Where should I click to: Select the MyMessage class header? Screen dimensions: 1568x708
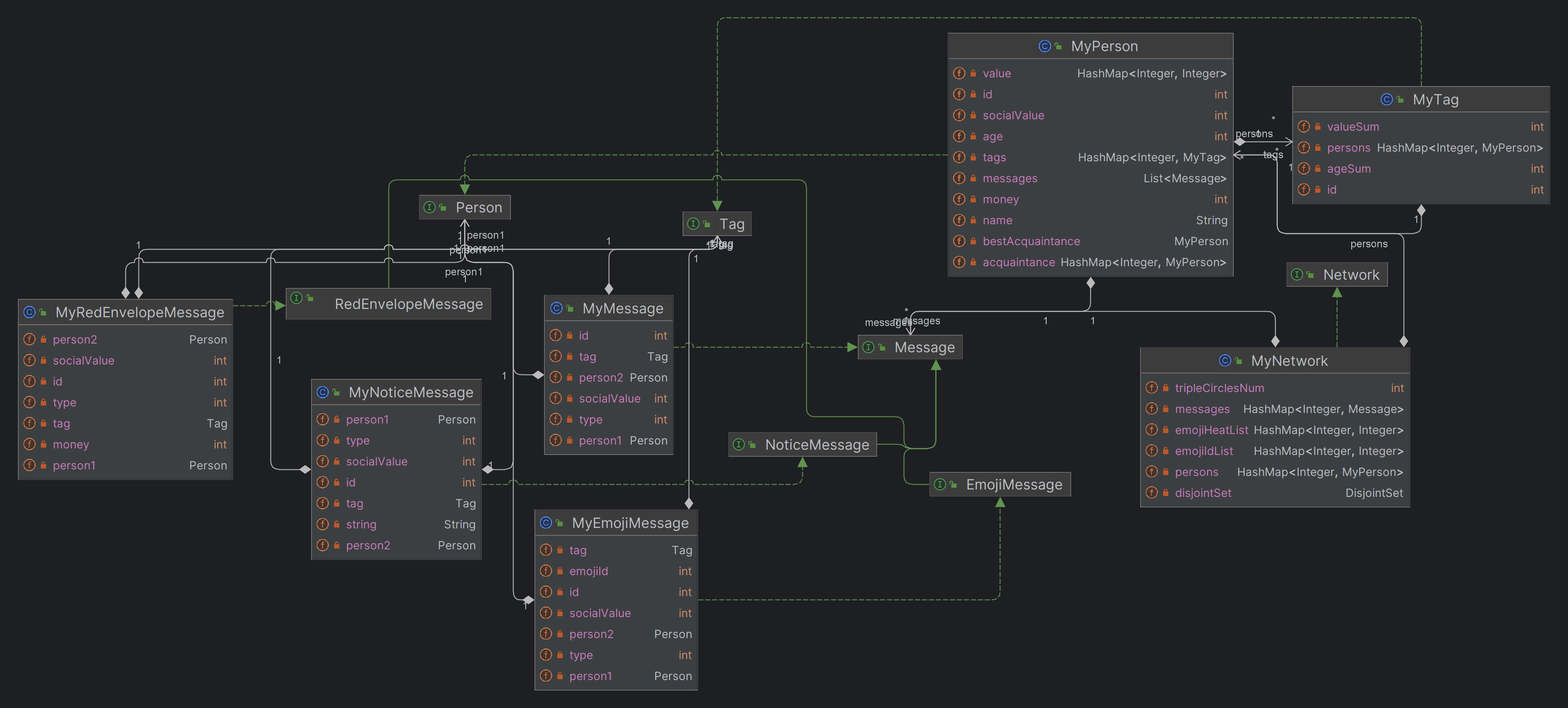(609, 309)
